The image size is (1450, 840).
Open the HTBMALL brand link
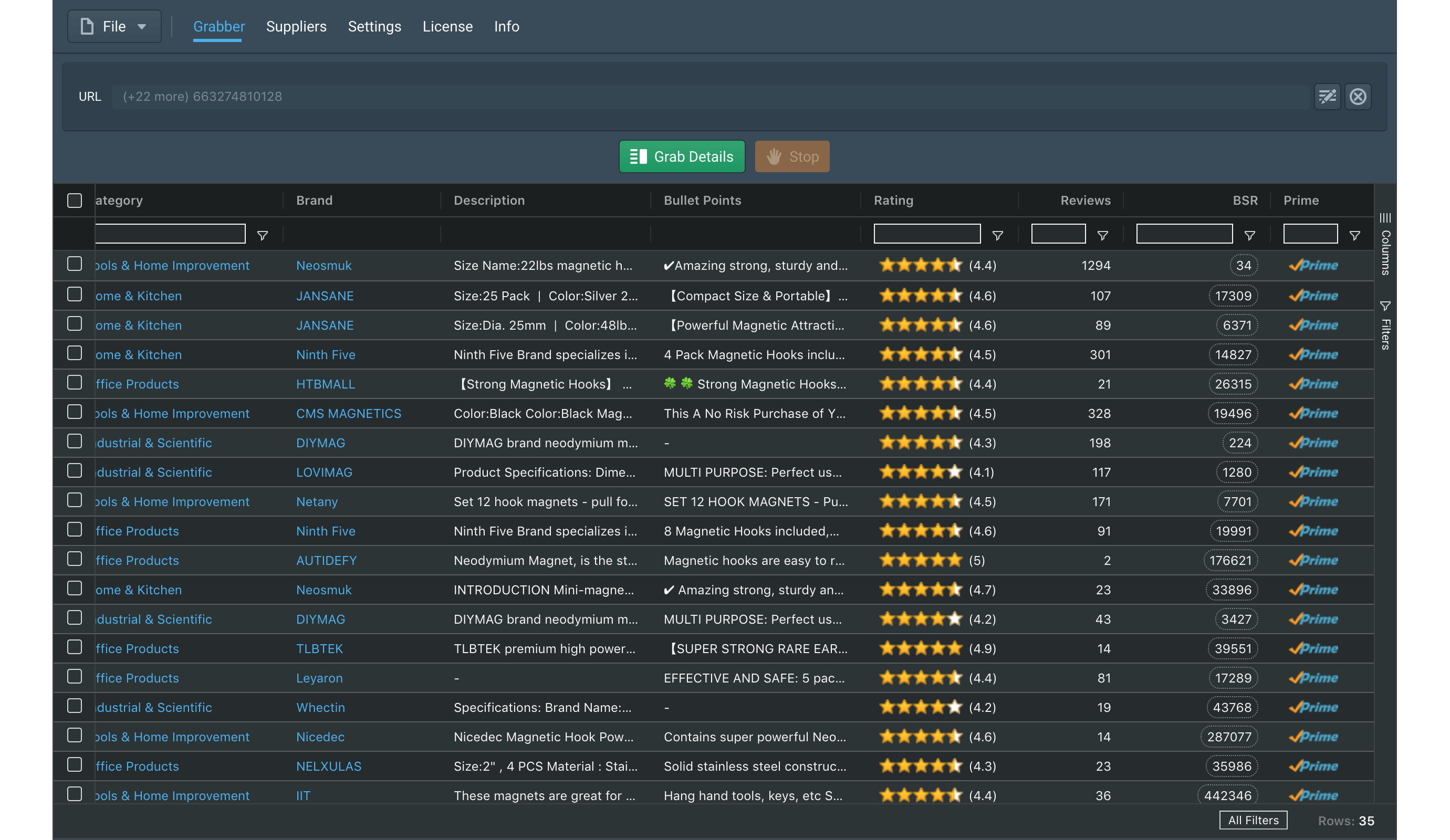click(x=325, y=384)
